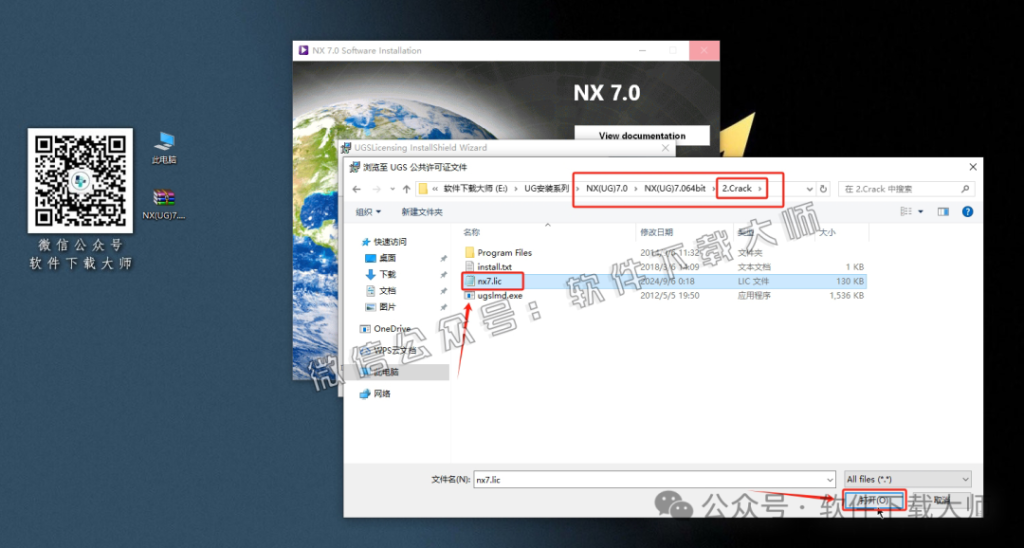
Task: Select NX(UG)7.064bit breadcrumb segment
Action: pyautogui.click(x=674, y=189)
